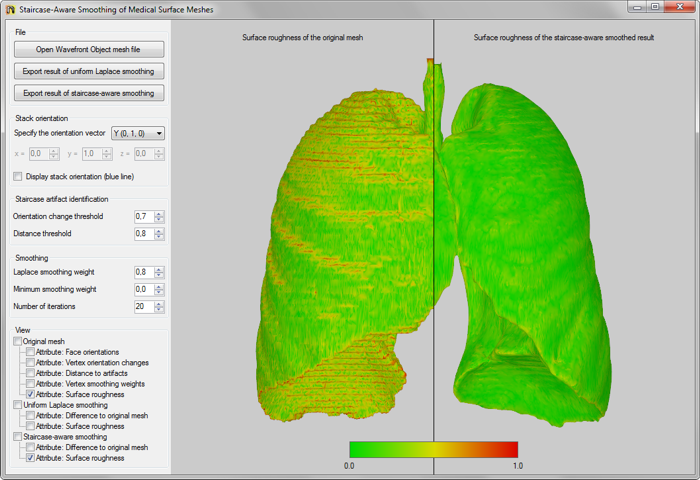Click the roughness color scale bar
The height and width of the screenshot is (480, 700).
tap(433, 450)
